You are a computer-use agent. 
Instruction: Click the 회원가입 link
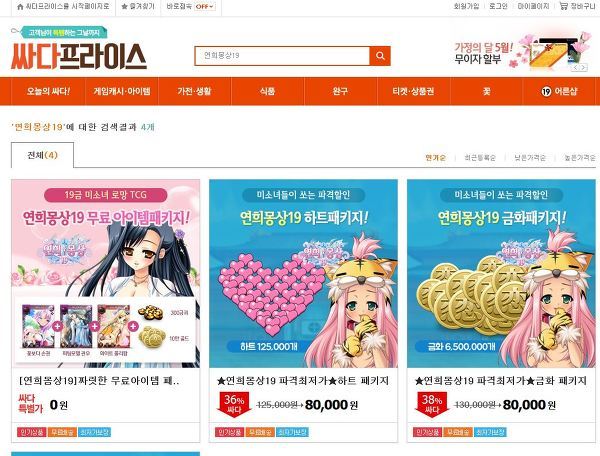[x=466, y=6]
